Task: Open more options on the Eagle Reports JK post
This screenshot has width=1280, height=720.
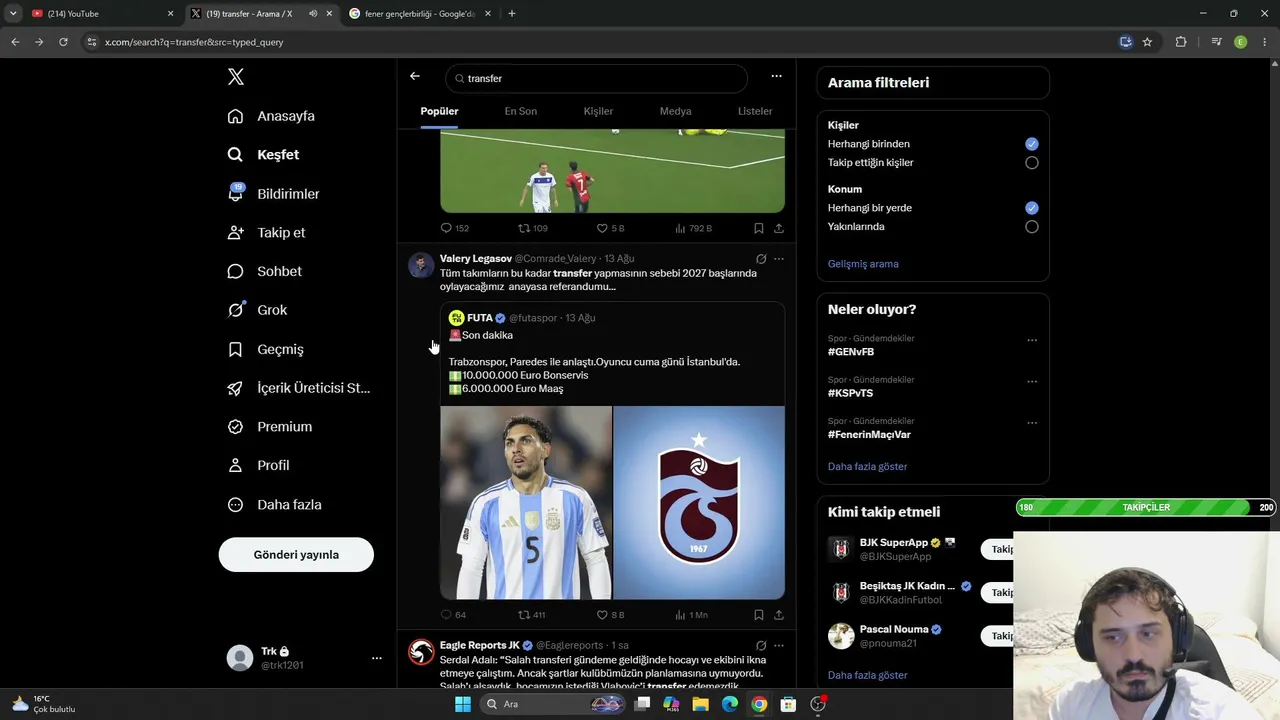Action: point(779,646)
